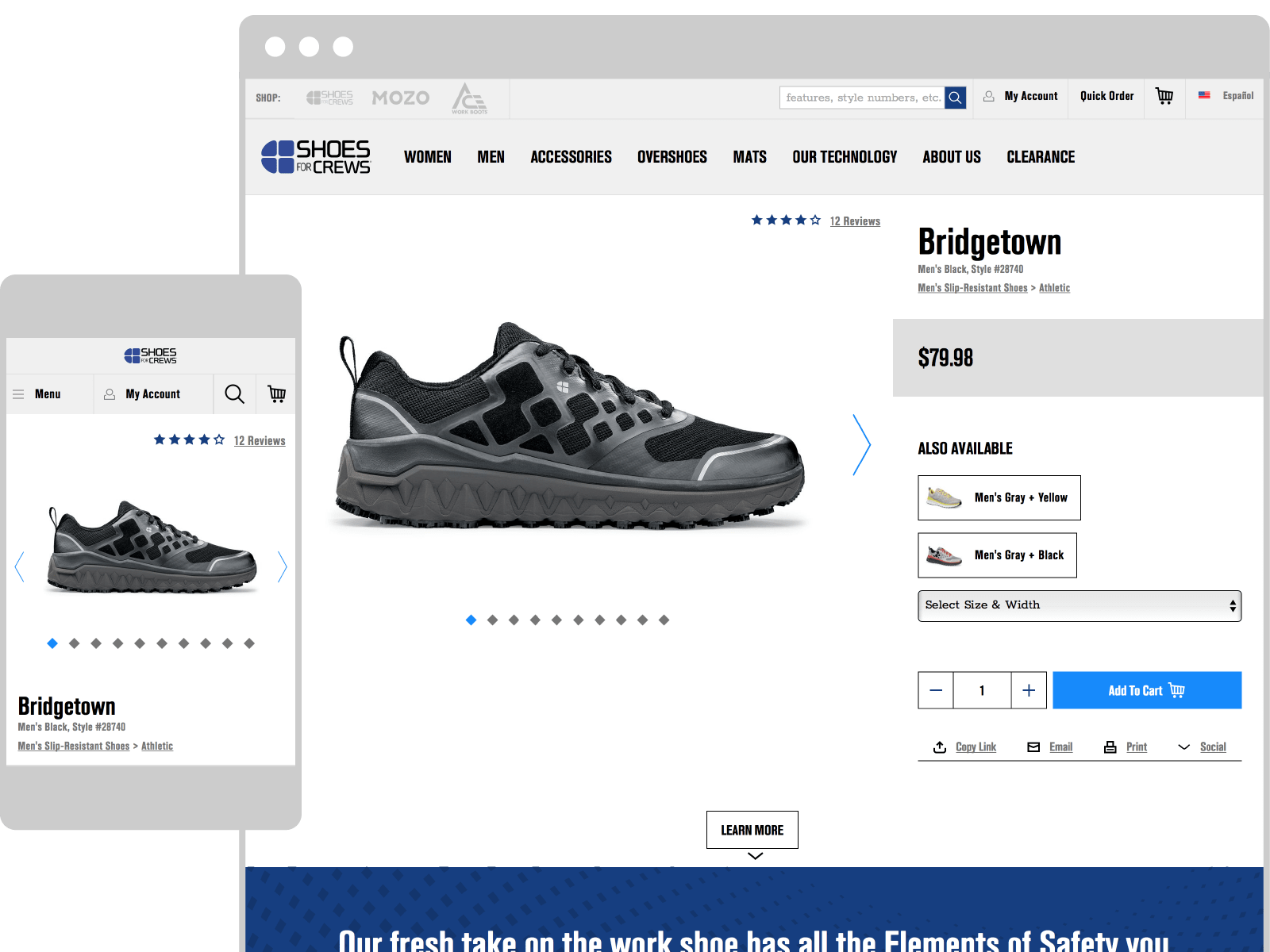The height and width of the screenshot is (952, 1270).
Task: Type in the features search field
Action: (861, 97)
